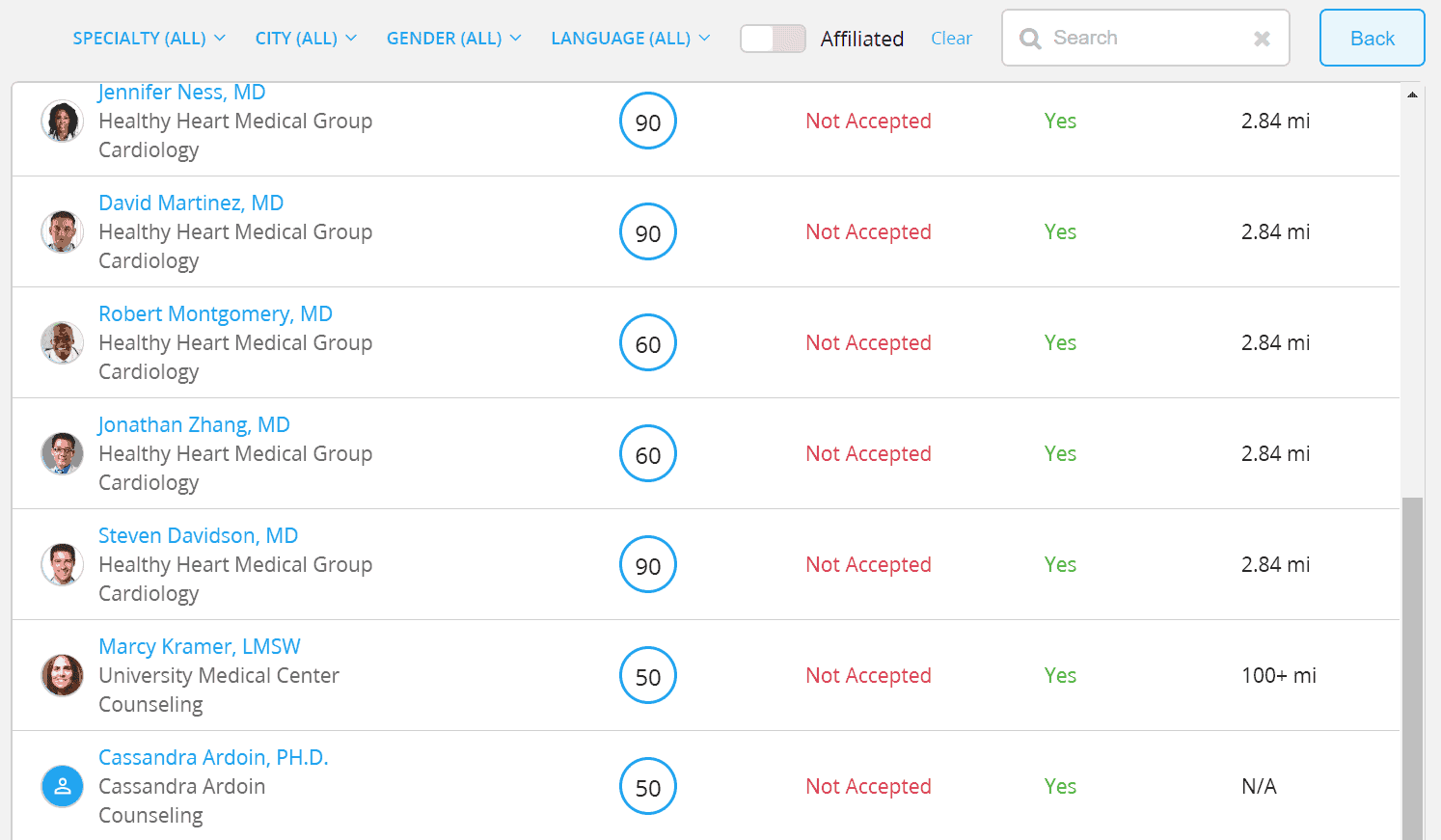
Task: Click the 90 score circle for Steven Davidson
Action: coord(648,565)
